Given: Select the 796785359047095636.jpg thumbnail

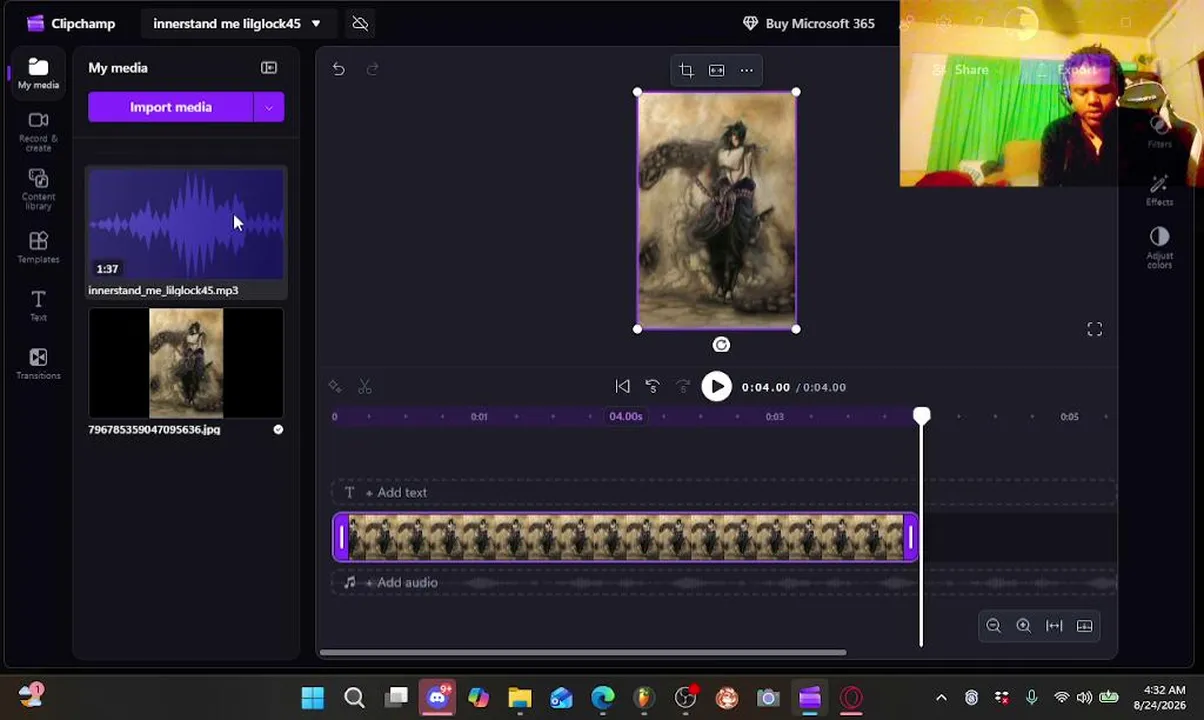Looking at the screenshot, I should (x=186, y=363).
